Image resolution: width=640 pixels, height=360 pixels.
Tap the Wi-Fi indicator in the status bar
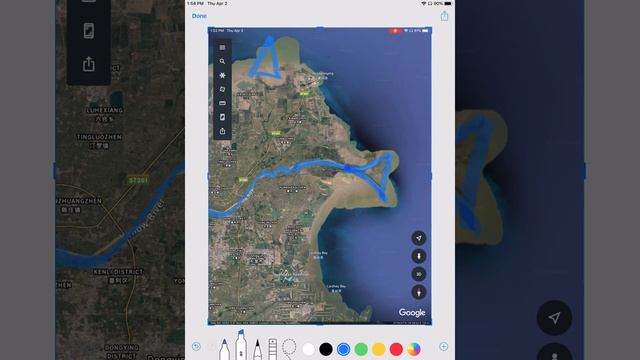[x=424, y=3]
